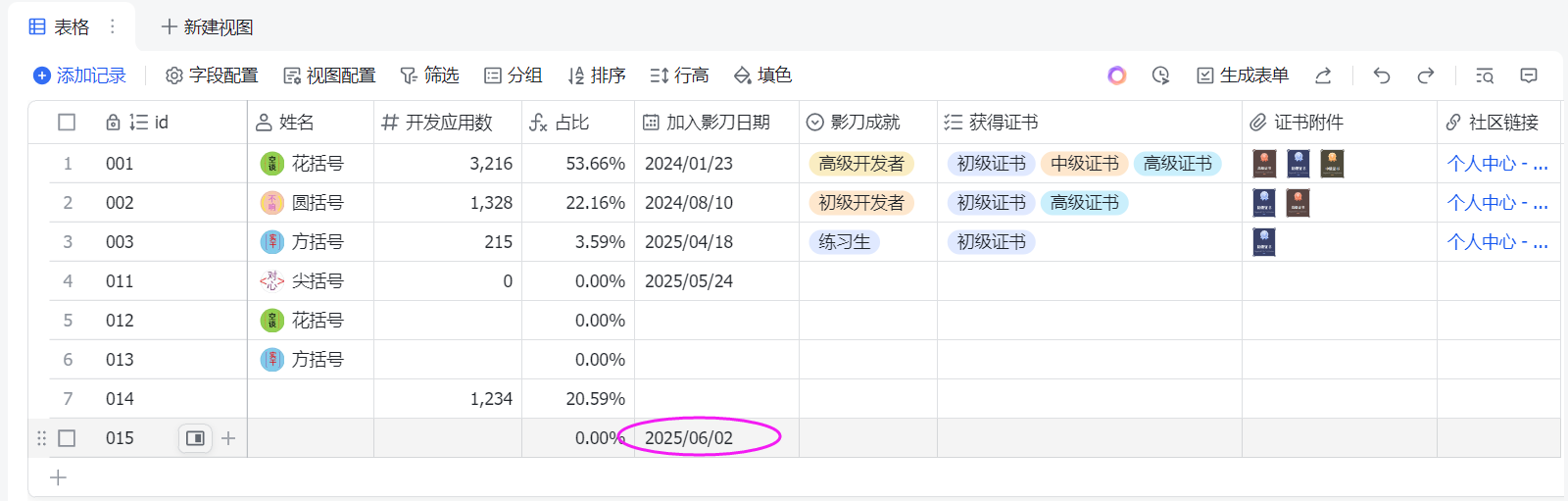Open the 表格 view options menu
Screen dimensions: 1568x501
pyautogui.click(x=113, y=26)
